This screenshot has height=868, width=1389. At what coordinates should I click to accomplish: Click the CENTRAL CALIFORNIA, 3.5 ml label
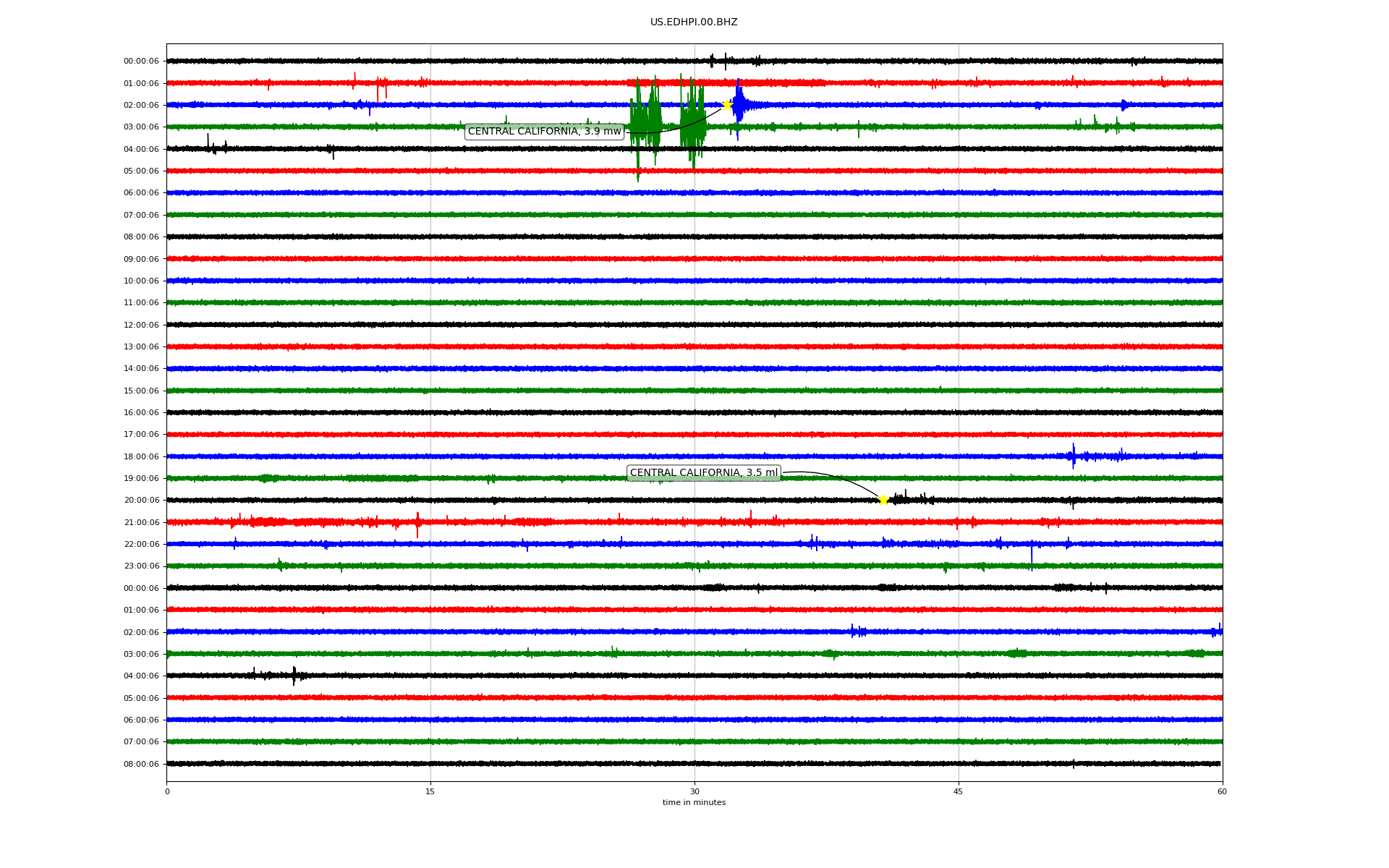coord(703,473)
